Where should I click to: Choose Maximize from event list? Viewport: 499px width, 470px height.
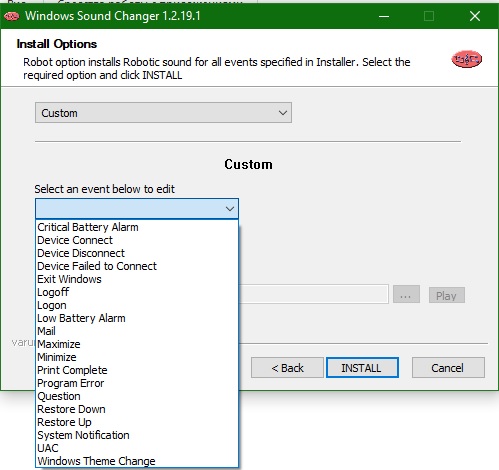click(137, 344)
